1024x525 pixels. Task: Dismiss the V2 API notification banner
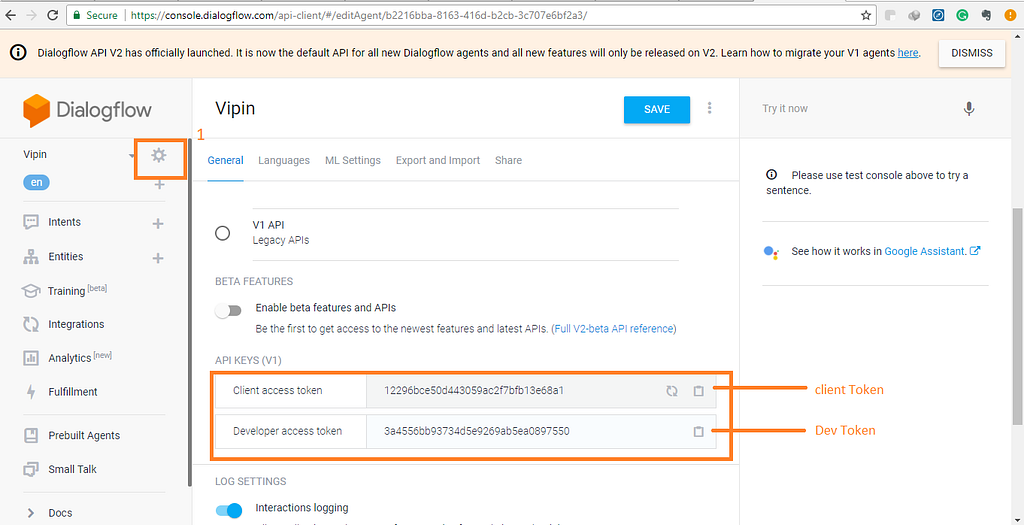coord(971,53)
